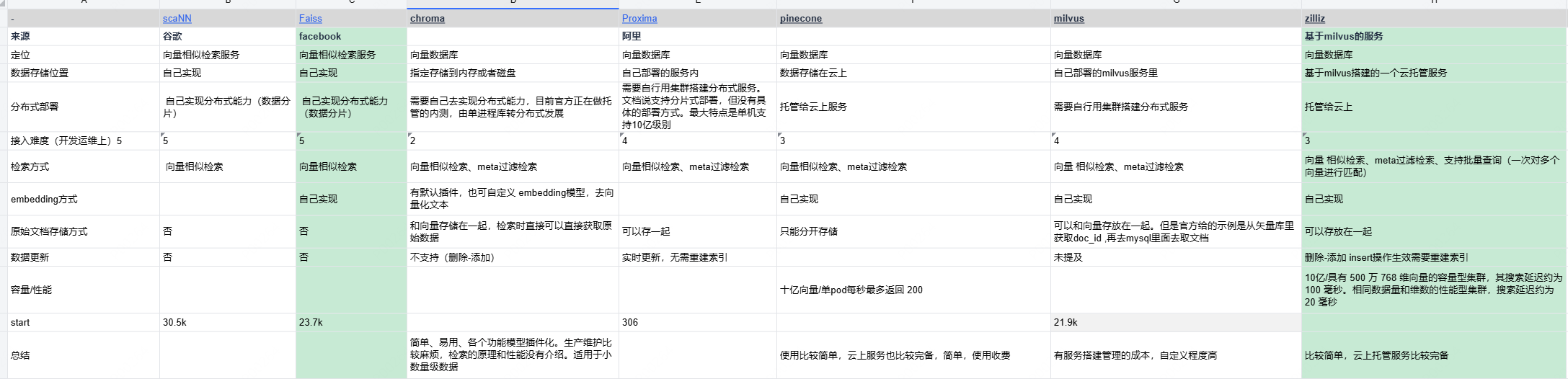
Task: Click chroma's embedding cell 有默认插件
Action: click(513, 199)
